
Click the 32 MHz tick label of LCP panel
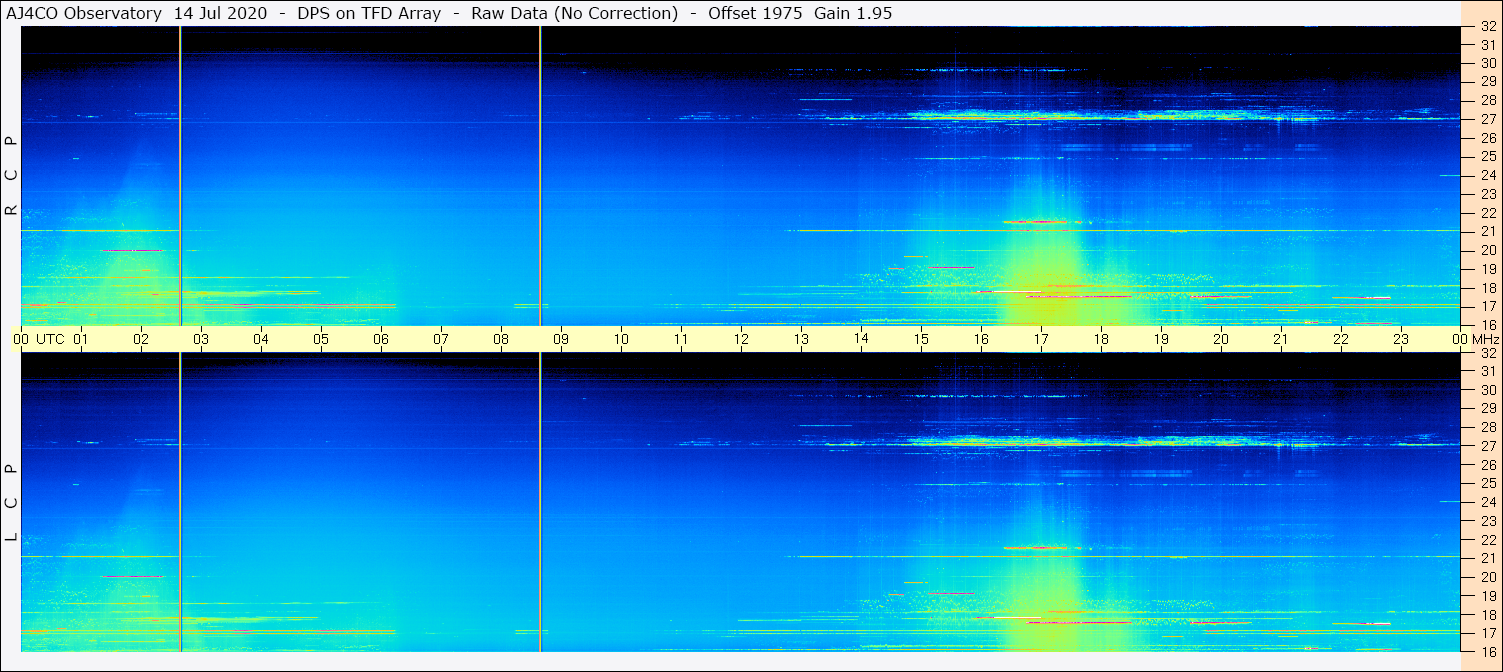pos(1487,353)
